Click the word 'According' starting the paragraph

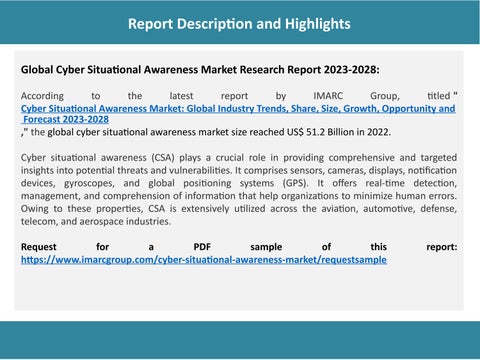(42, 96)
